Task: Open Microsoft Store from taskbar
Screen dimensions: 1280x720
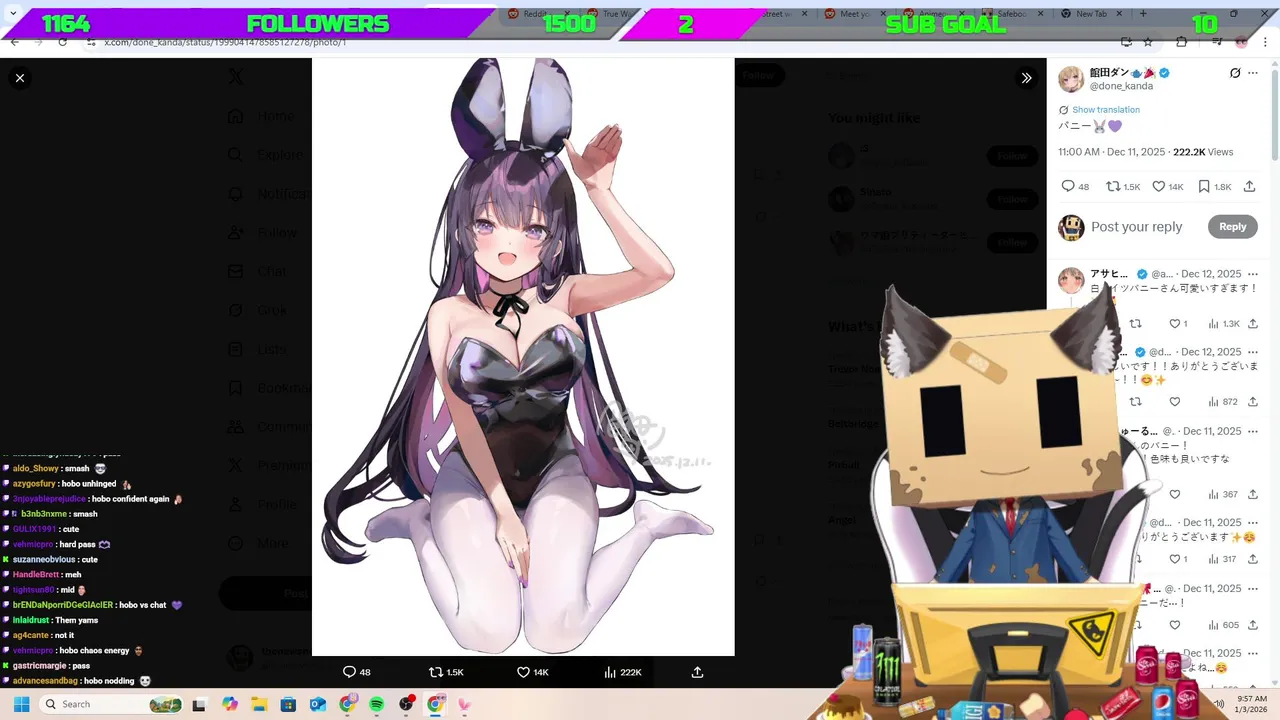Action: pyautogui.click(x=289, y=704)
